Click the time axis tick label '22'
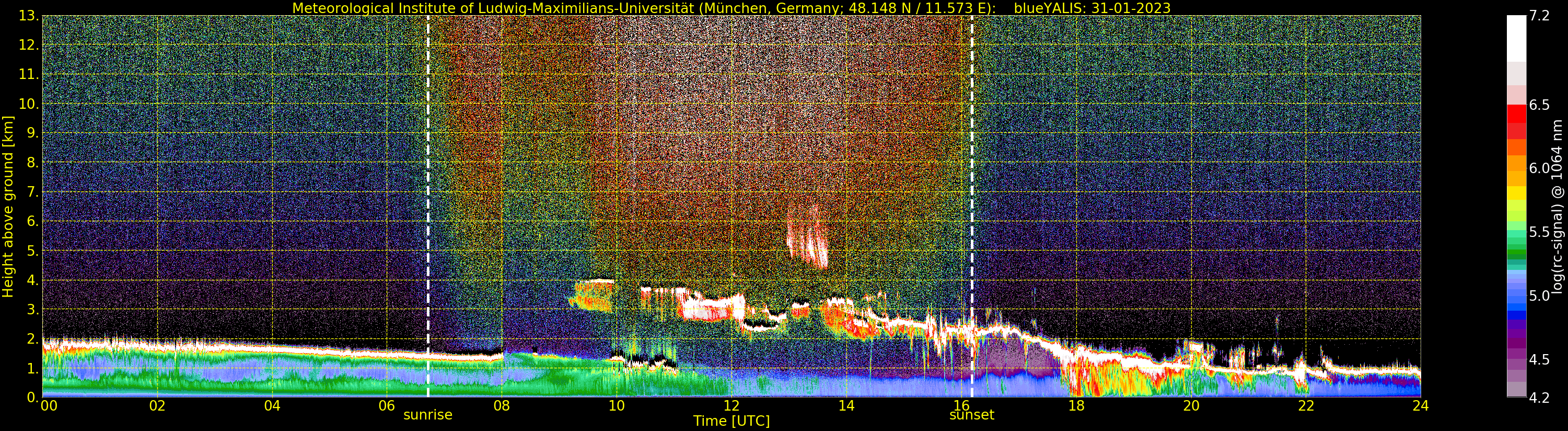 click(1306, 406)
